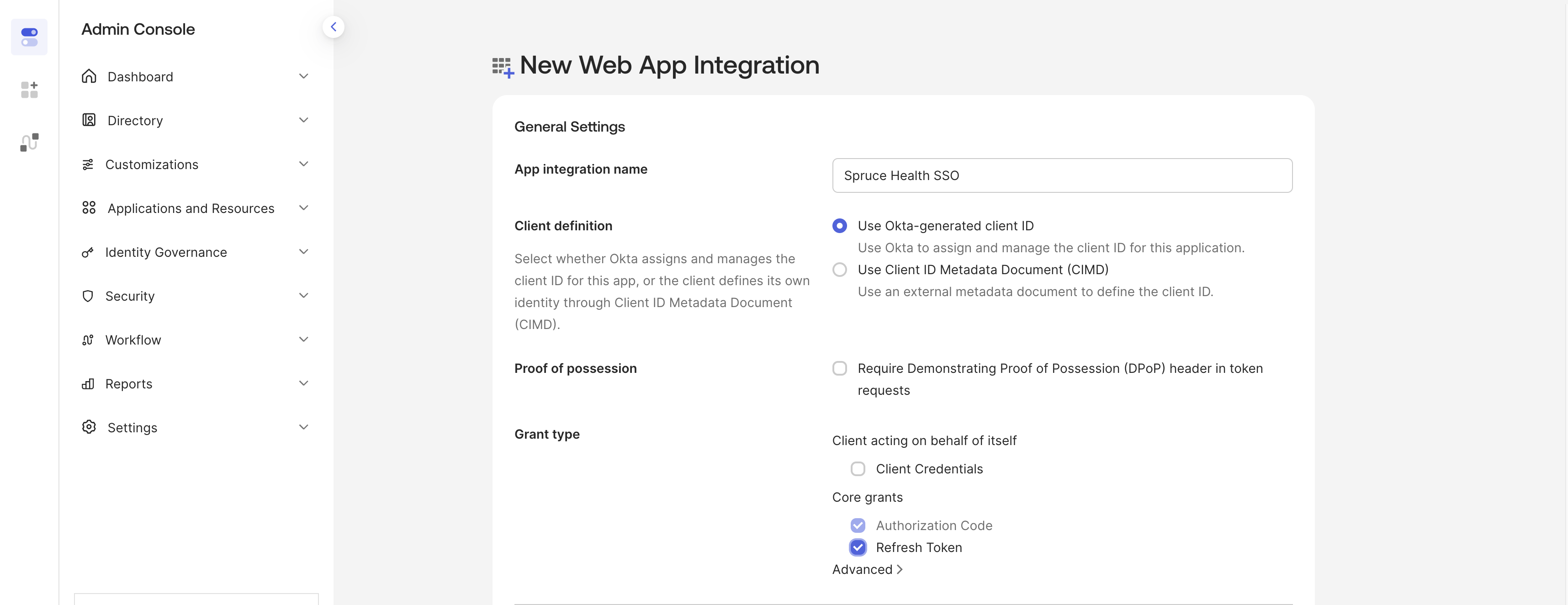
Task: Click the Directory contact-book icon
Action: pos(89,120)
